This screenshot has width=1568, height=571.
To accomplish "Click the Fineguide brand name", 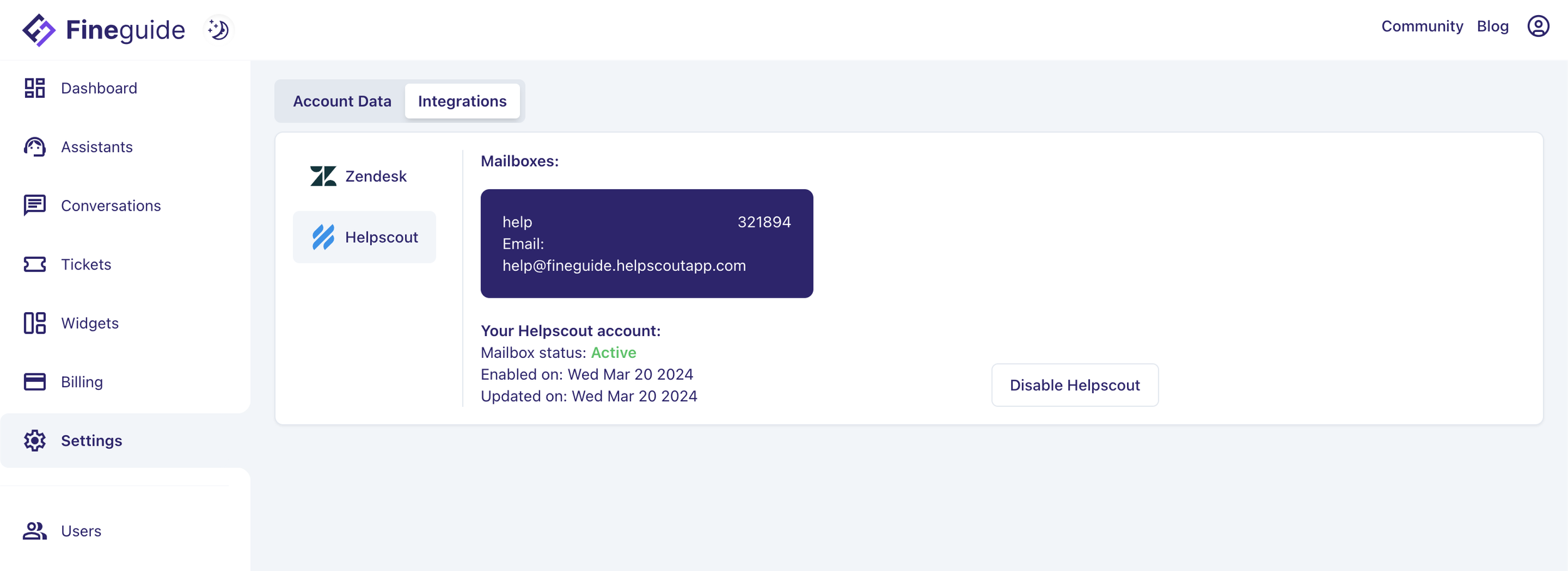I will point(125,30).
